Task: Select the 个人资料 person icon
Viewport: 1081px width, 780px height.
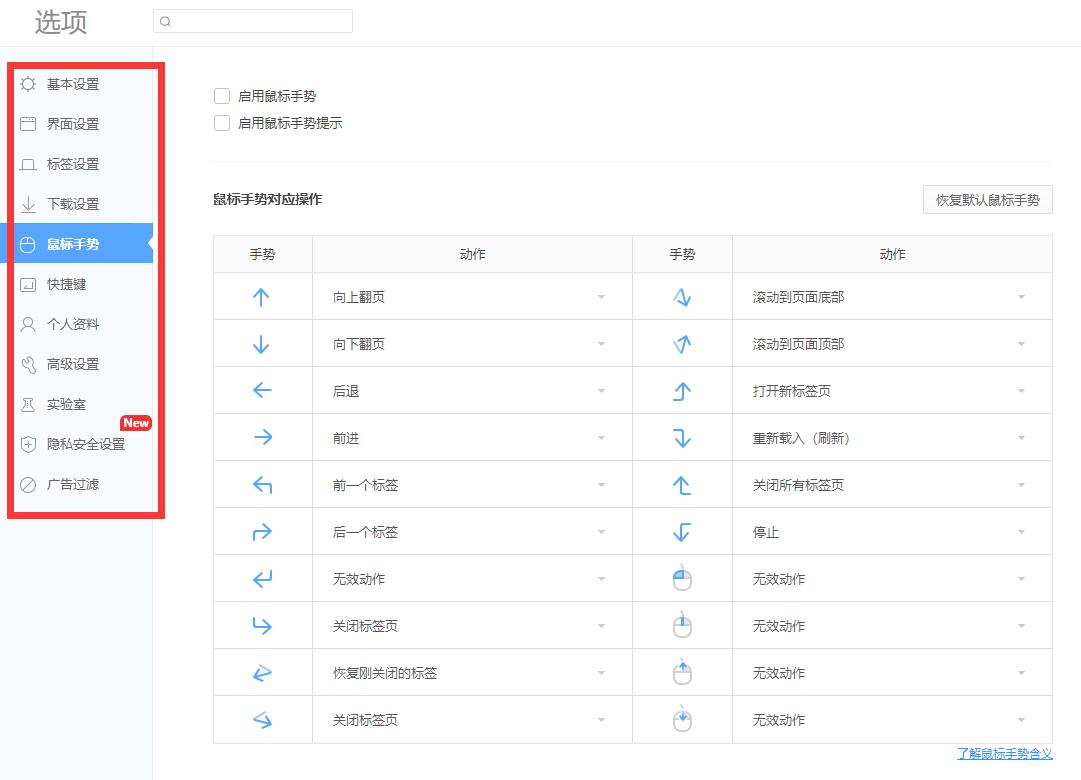Action: tap(29, 324)
